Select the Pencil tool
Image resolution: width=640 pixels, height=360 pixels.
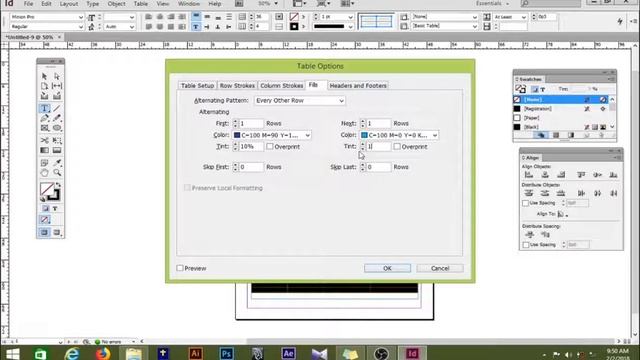click(x=57, y=118)
